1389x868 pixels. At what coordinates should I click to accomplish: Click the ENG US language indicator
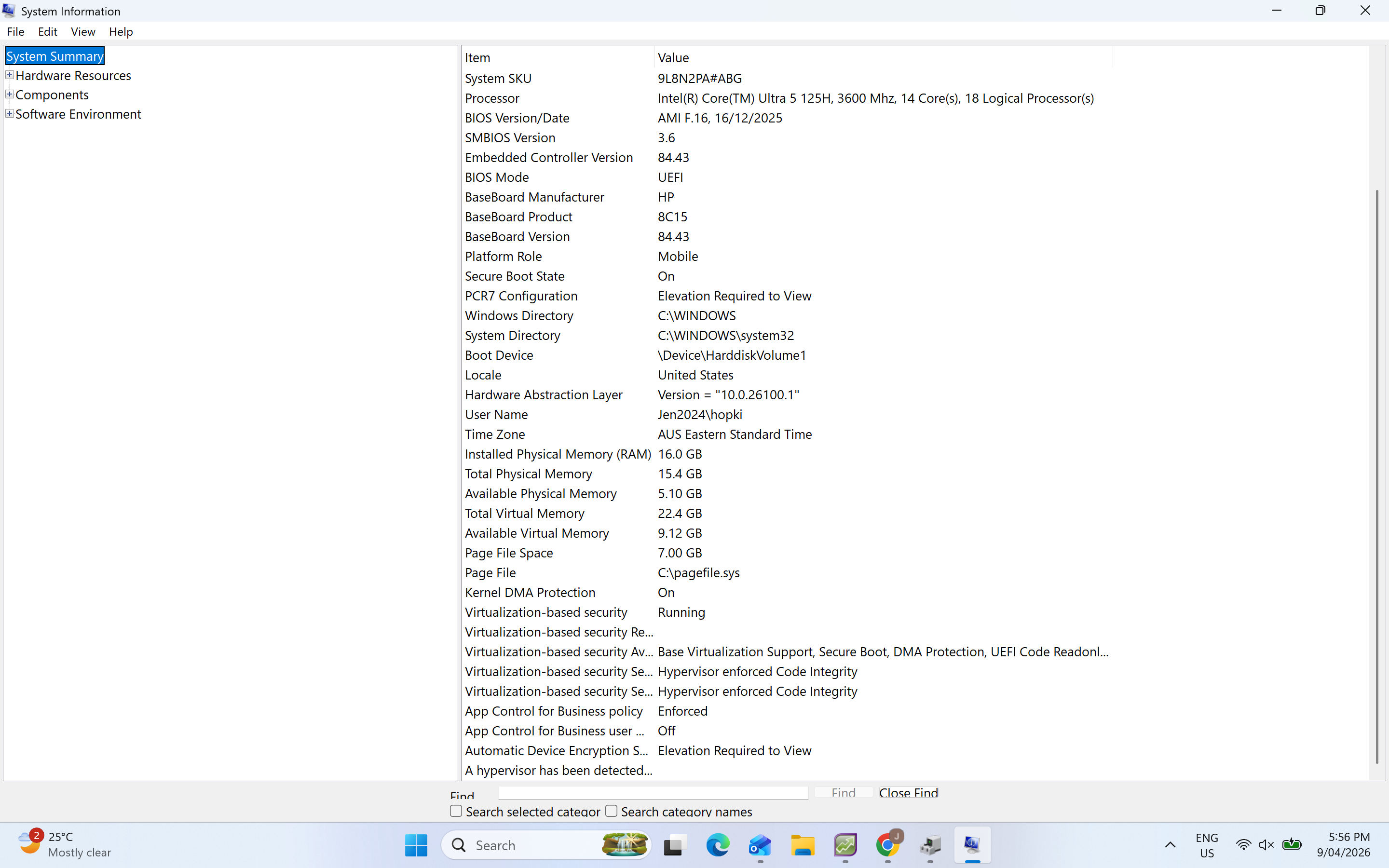(1207, 845)
